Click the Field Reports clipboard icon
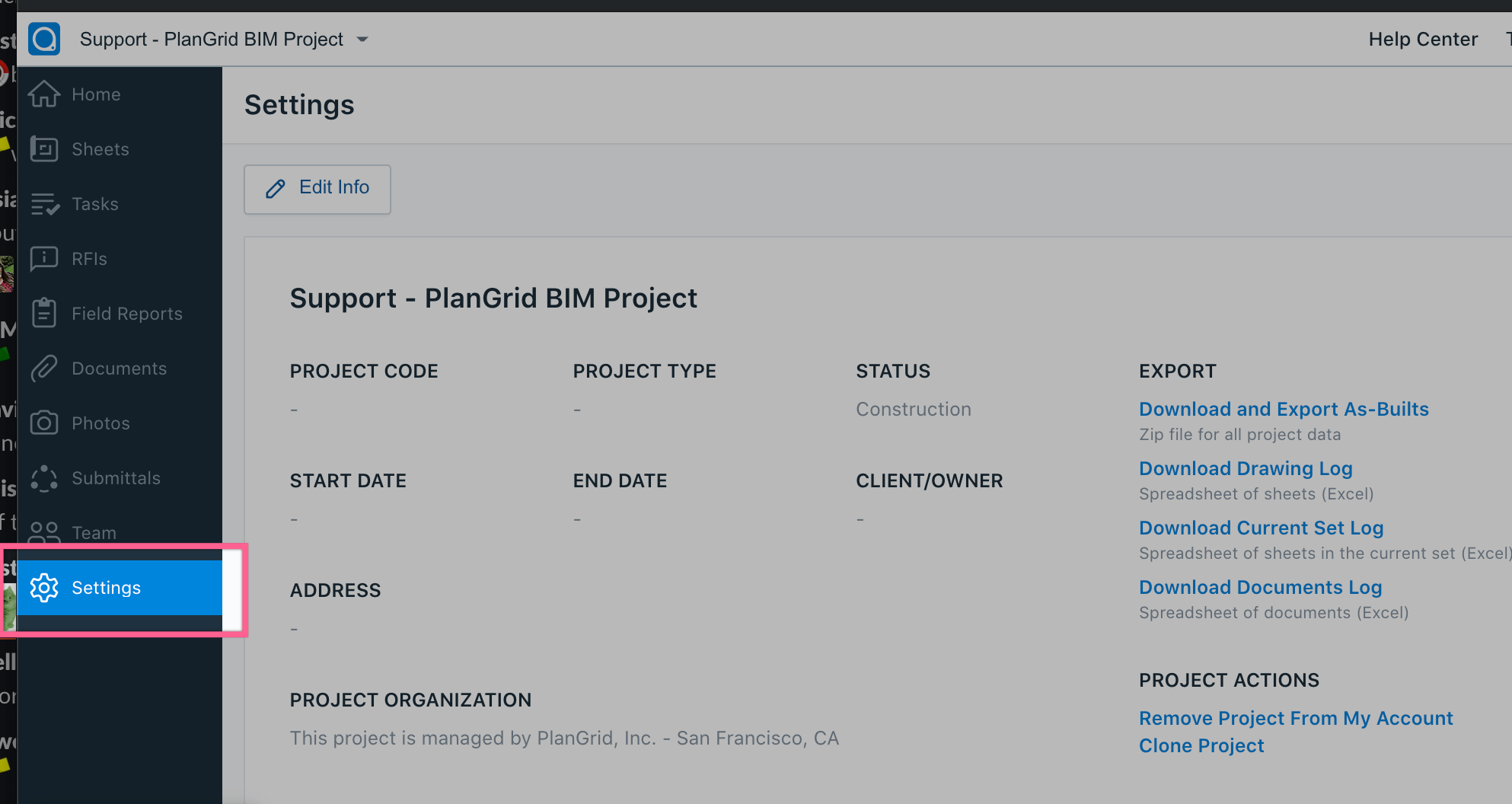 (x=44, y=313)
